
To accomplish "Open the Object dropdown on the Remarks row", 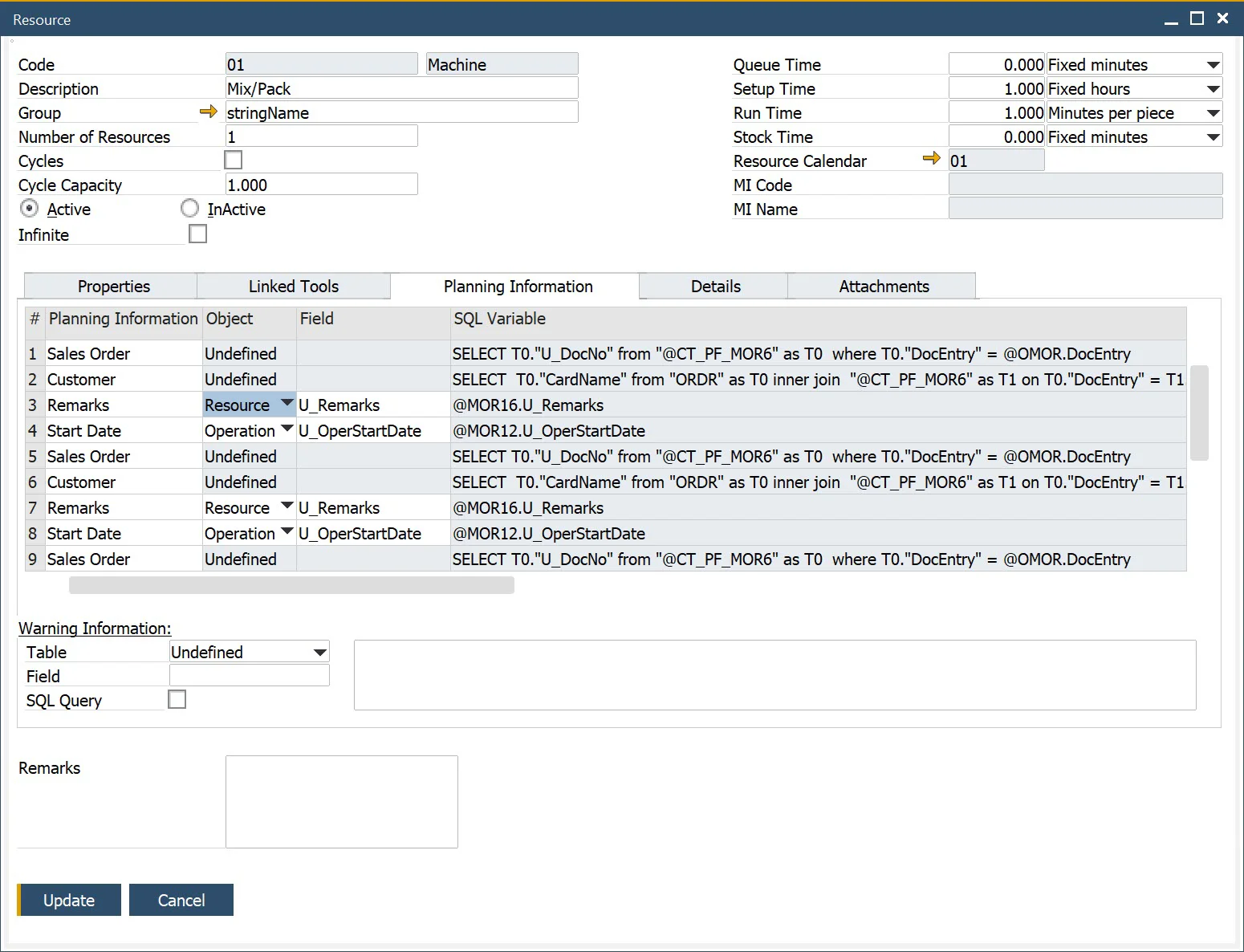I will (286, 405).
